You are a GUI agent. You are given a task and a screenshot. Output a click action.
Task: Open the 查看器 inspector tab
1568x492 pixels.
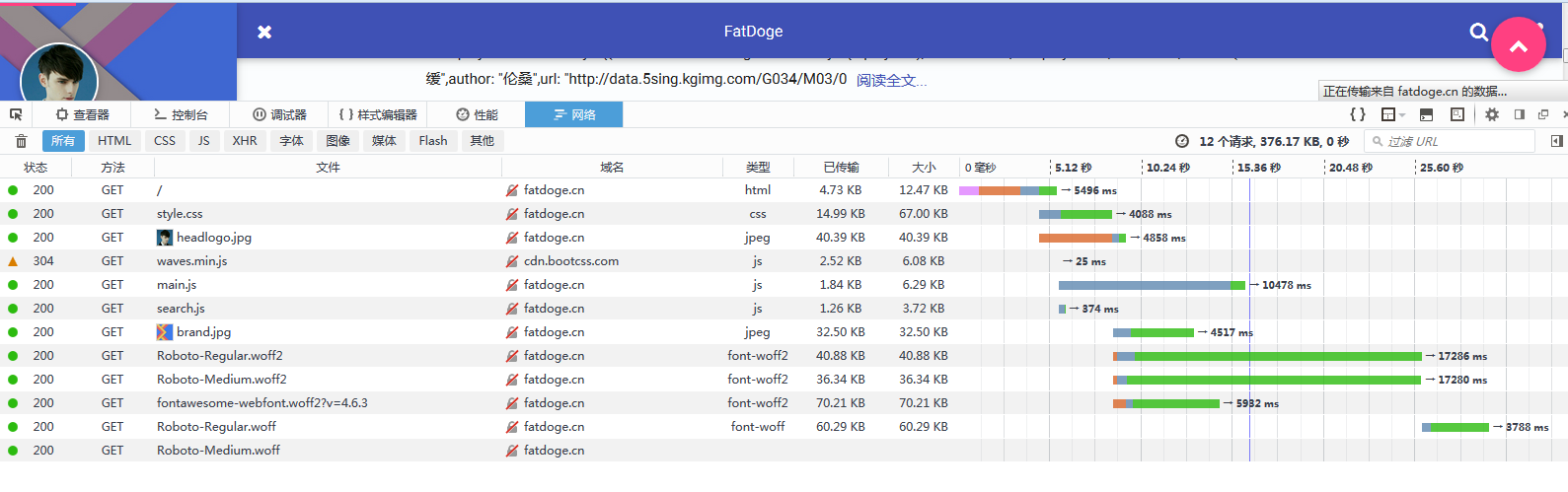click(83, 115)
